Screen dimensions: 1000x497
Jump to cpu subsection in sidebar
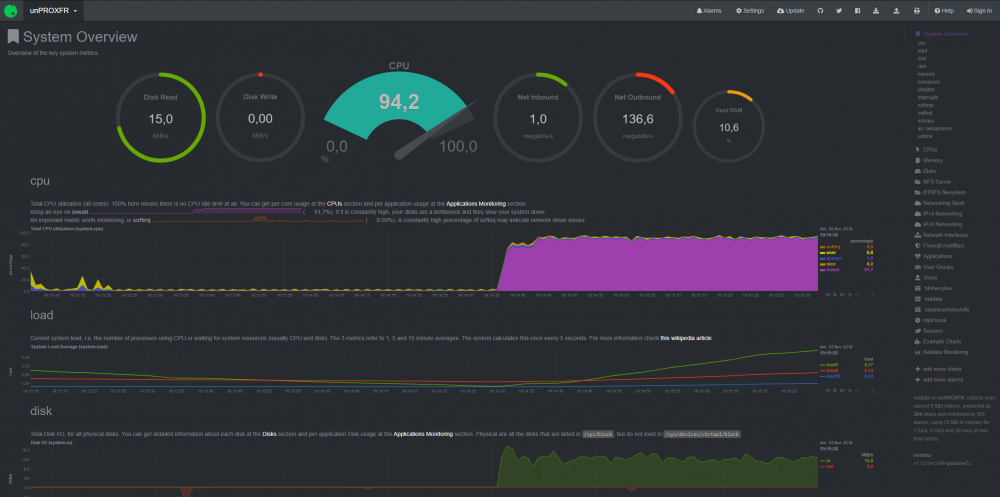[922, 43]
